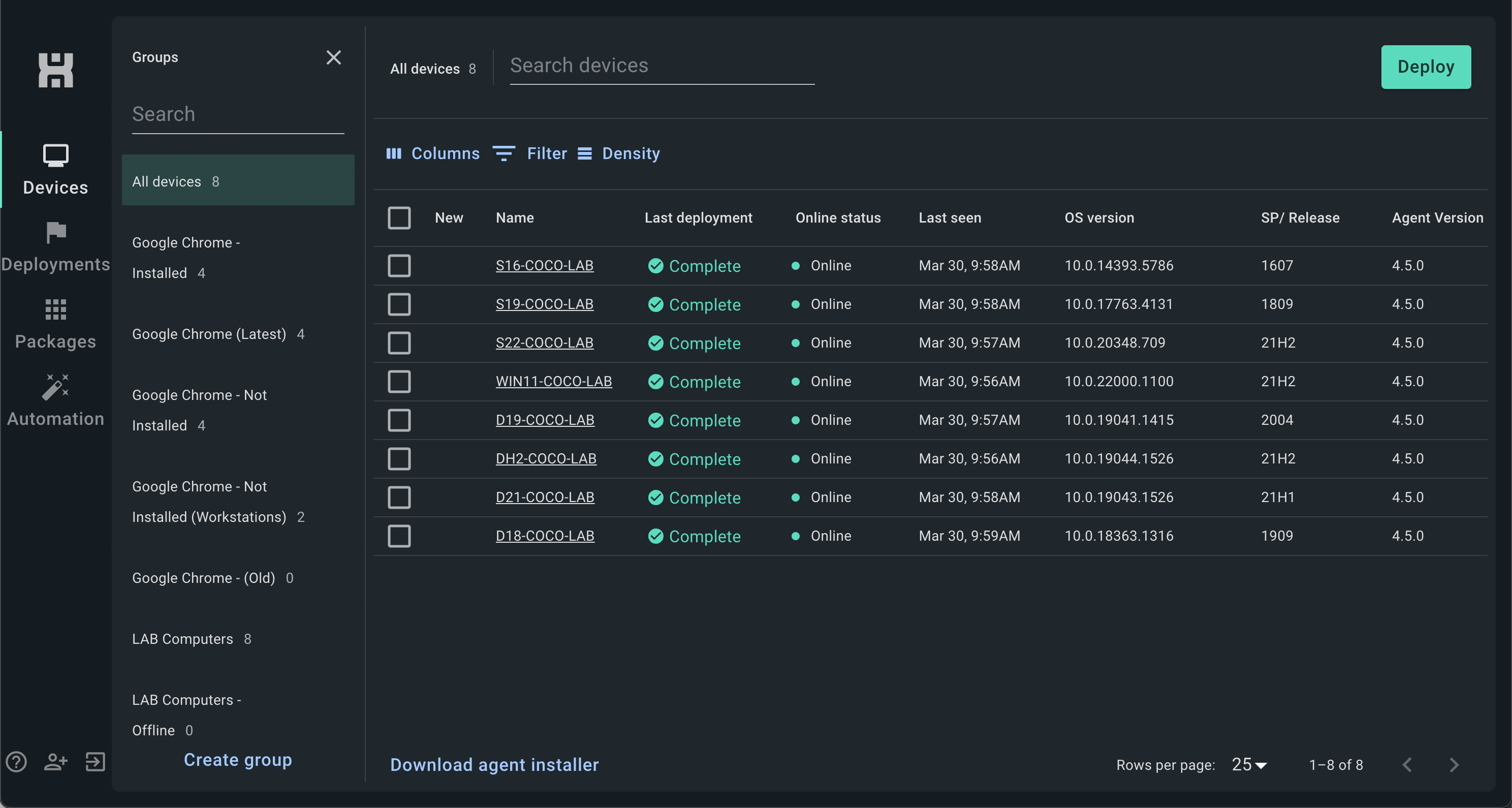This screenshot has height=808, width=1512.
Task: Open the Devices section in sidebar
Action: (x=55, y=169)
